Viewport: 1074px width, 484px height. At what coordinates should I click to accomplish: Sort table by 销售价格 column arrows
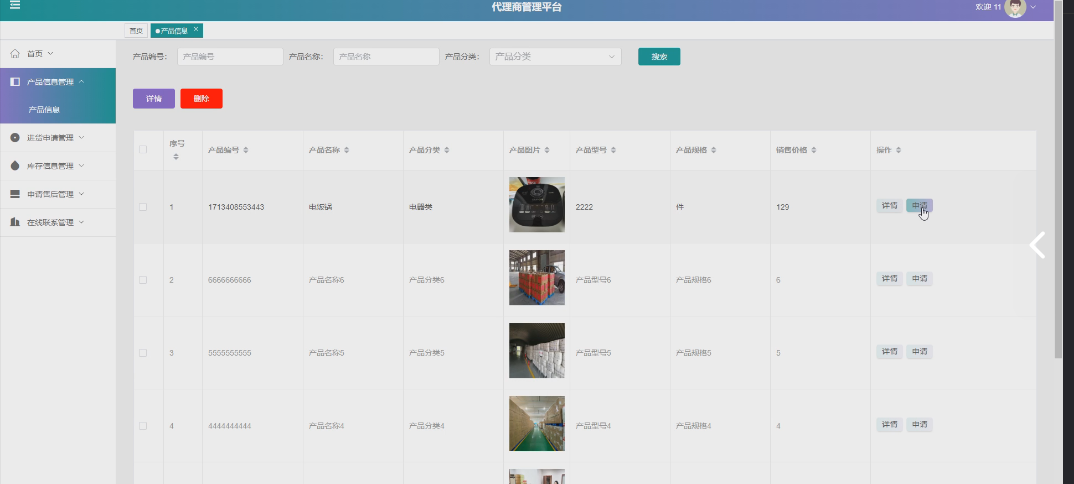tap(814, 150)
